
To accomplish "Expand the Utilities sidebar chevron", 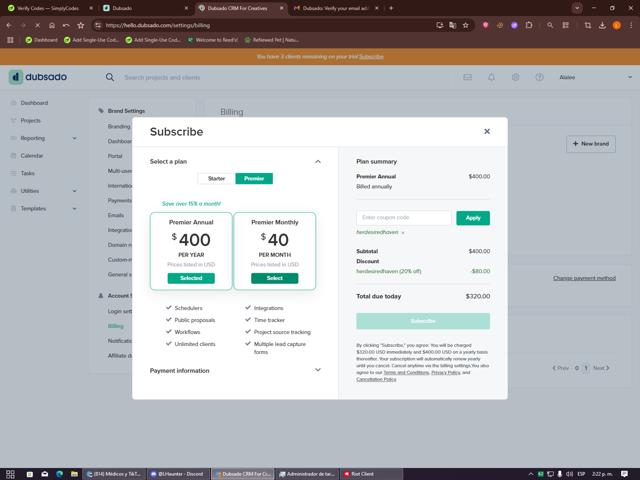I will coord(74,191).
